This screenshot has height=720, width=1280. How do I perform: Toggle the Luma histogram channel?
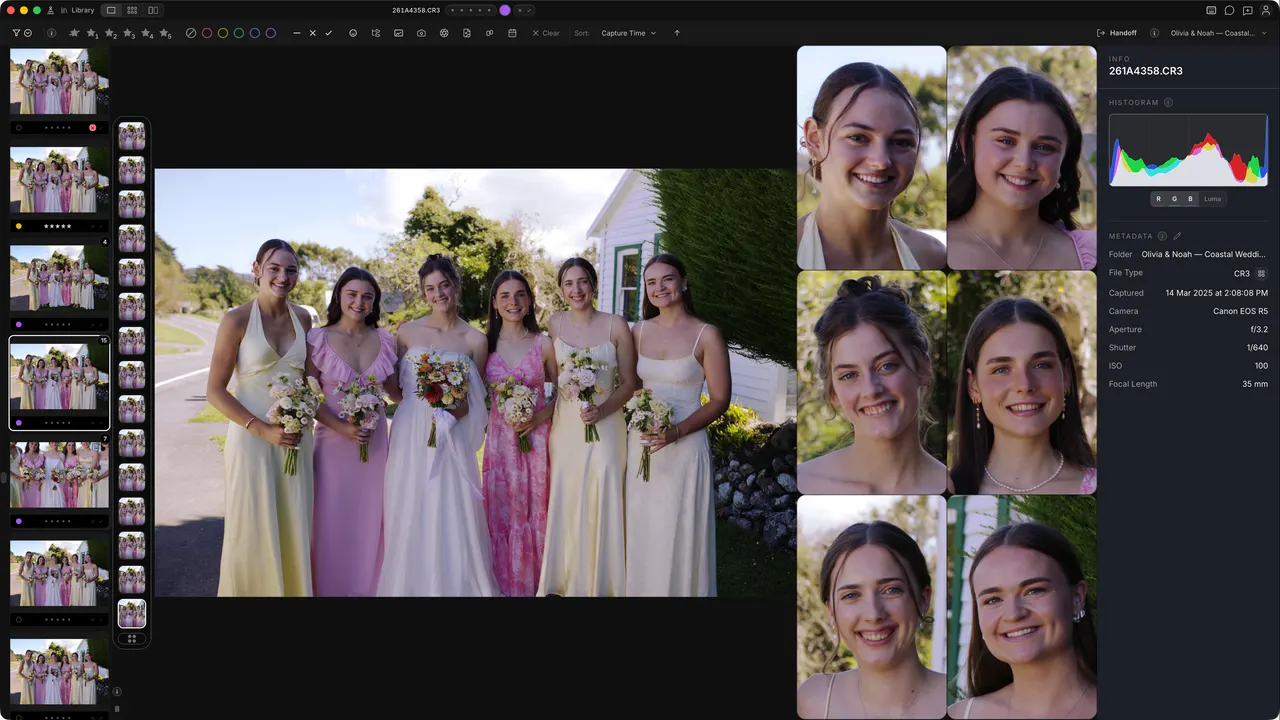point(1212,199)
